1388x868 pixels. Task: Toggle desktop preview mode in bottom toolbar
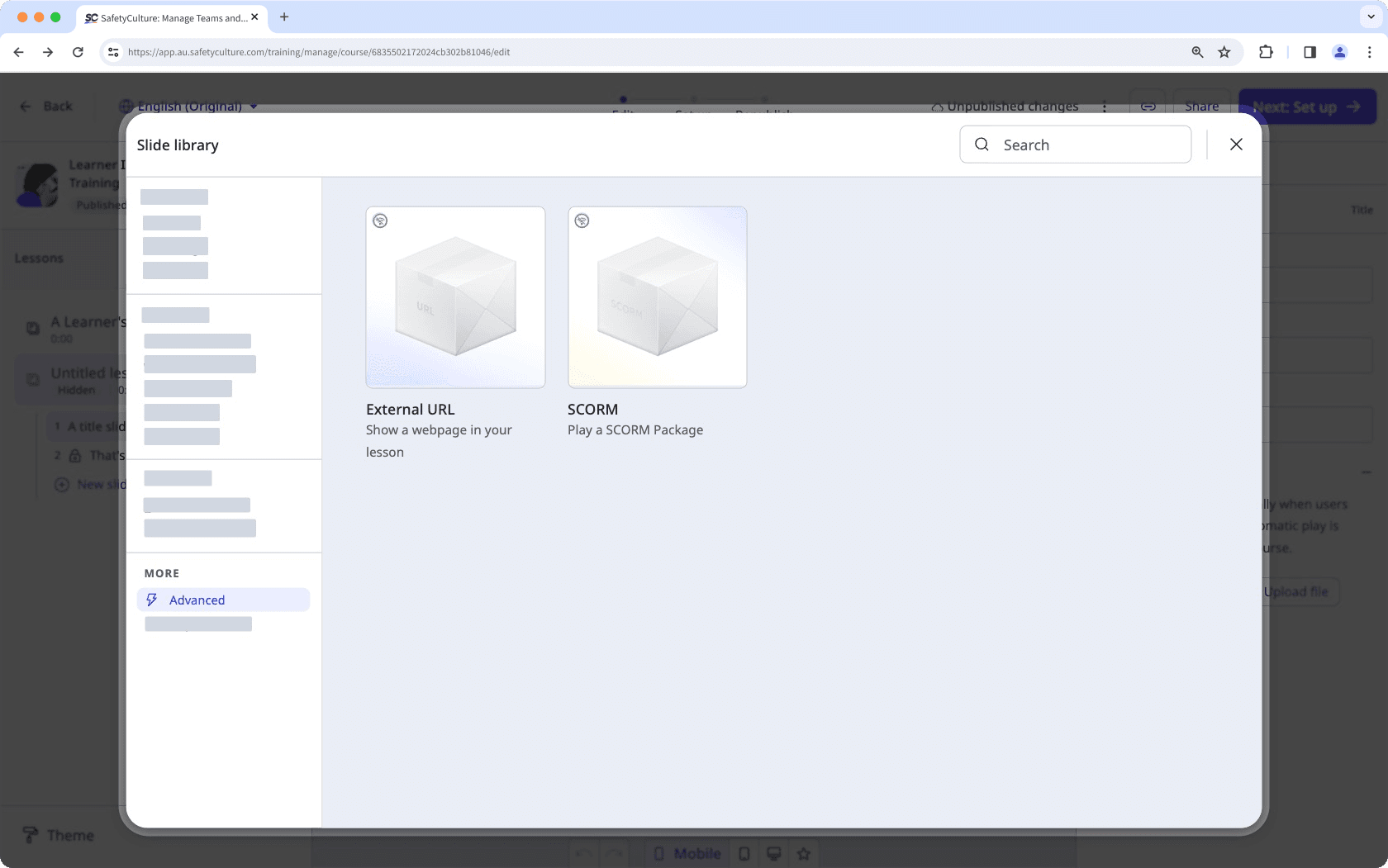[774, 853]
